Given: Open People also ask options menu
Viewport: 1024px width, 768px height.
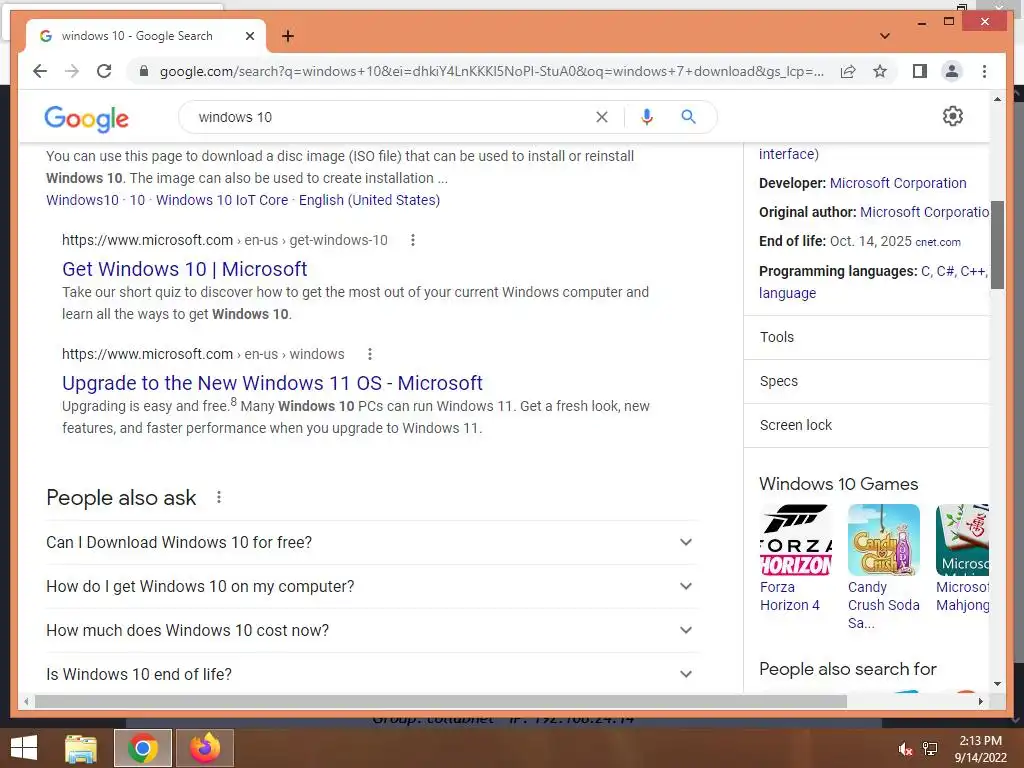Looking at the screenshot, I should click(x=219, y=498).
